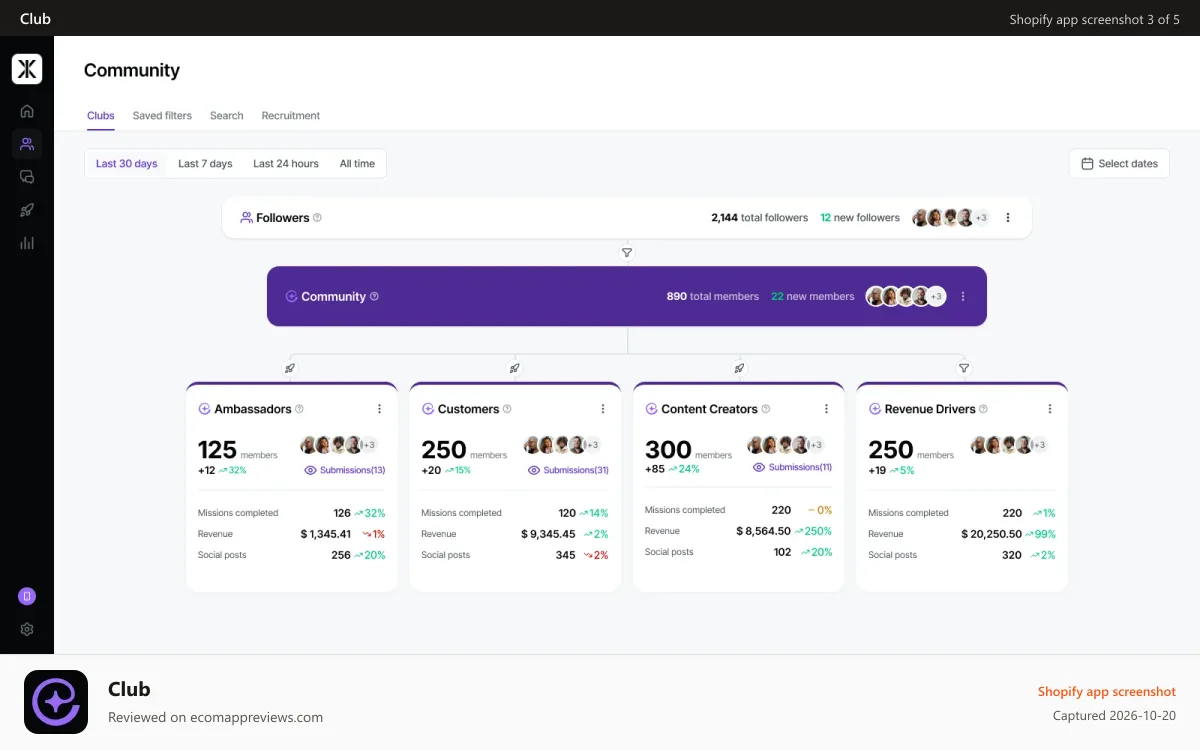
Task: Open the Select dates picker
Action: [x=1119, y=164]
